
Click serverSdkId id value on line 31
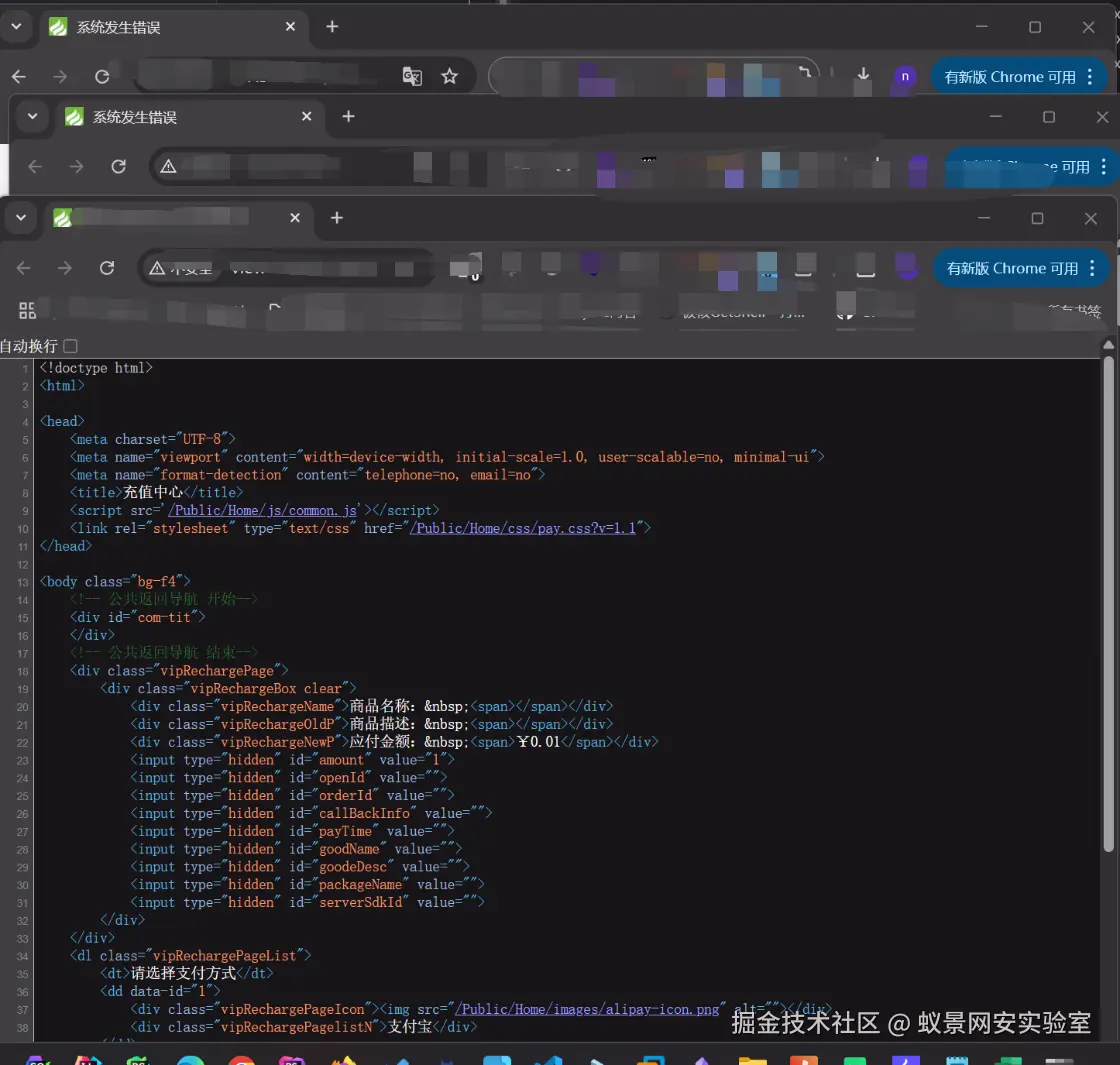click(x=360, y=902)
